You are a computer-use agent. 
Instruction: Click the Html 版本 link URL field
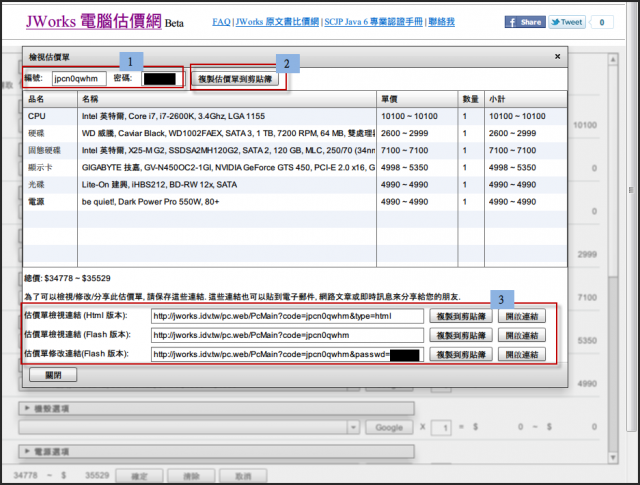287,316
